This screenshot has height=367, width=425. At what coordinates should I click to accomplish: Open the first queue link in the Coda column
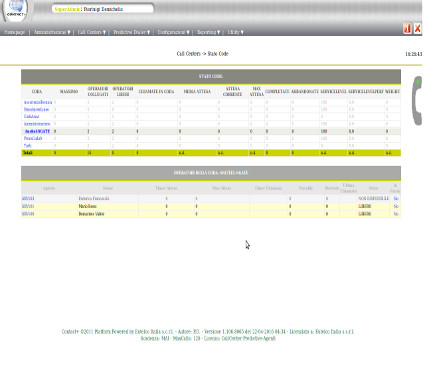click(38, 102)
